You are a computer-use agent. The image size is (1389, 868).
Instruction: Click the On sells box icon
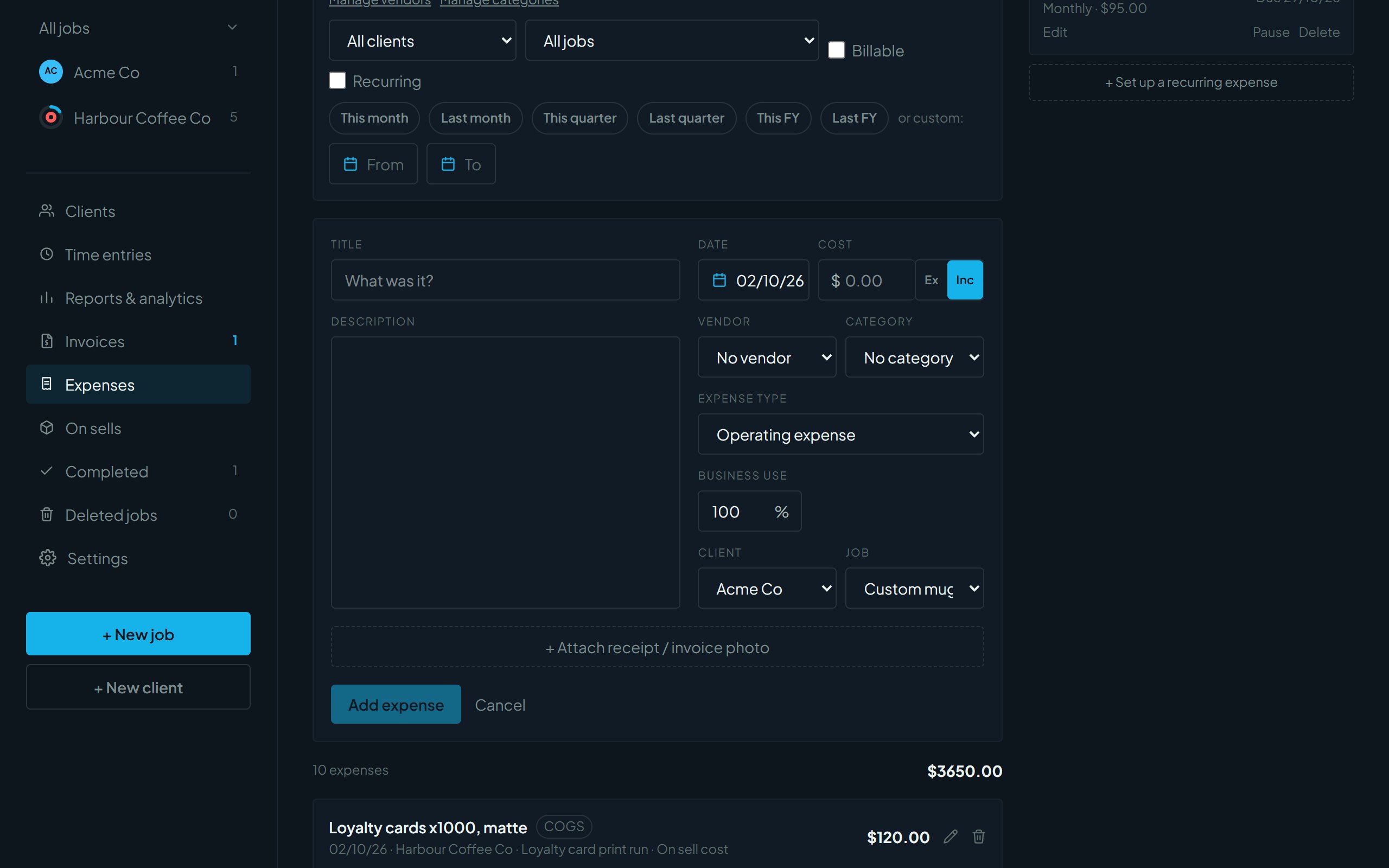(x=47, y=427)
